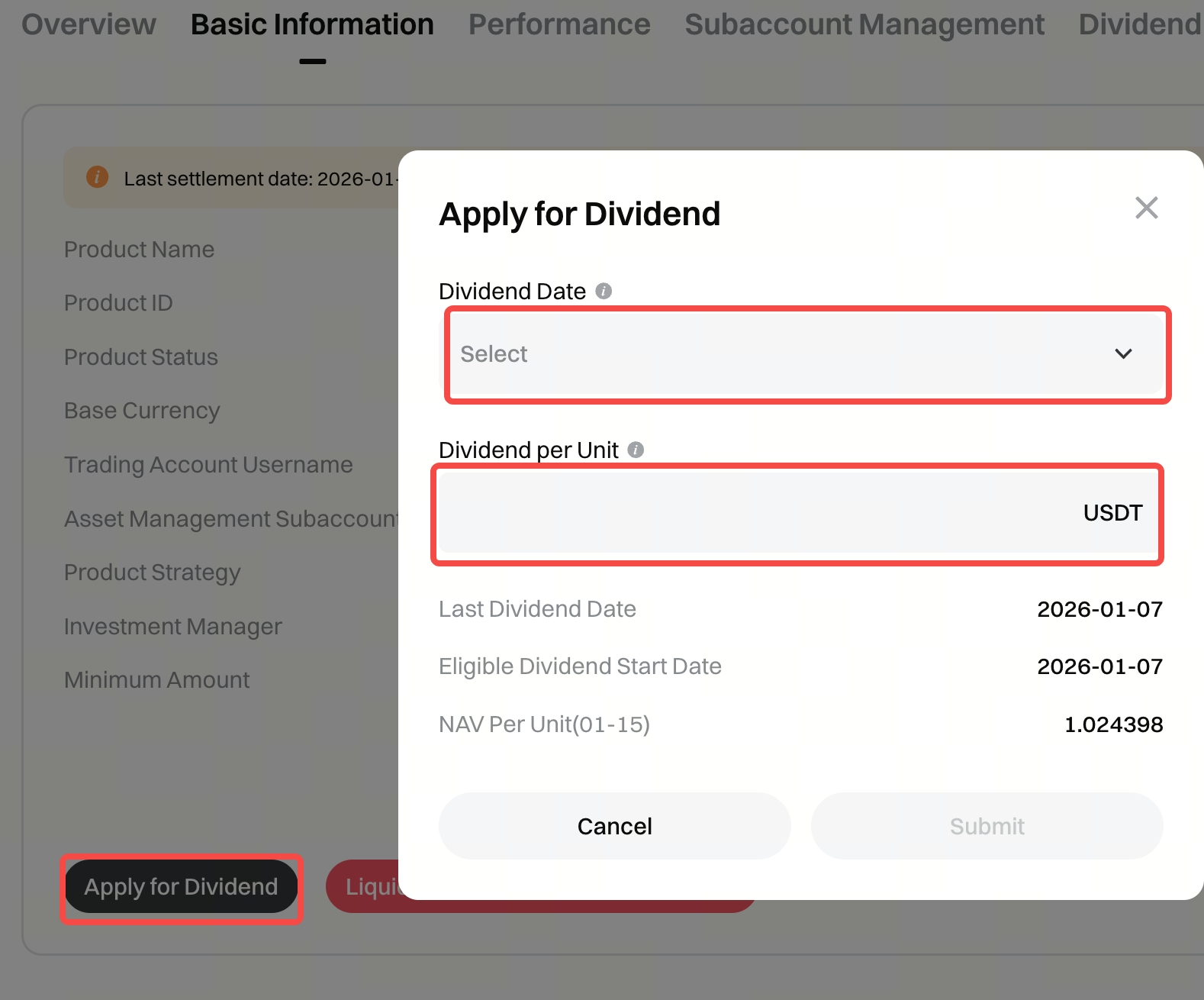Open the partially visible Dividend tab
Image resolution: width=1204 pixels, height=1000 pixels.
tap(1139, 24)
